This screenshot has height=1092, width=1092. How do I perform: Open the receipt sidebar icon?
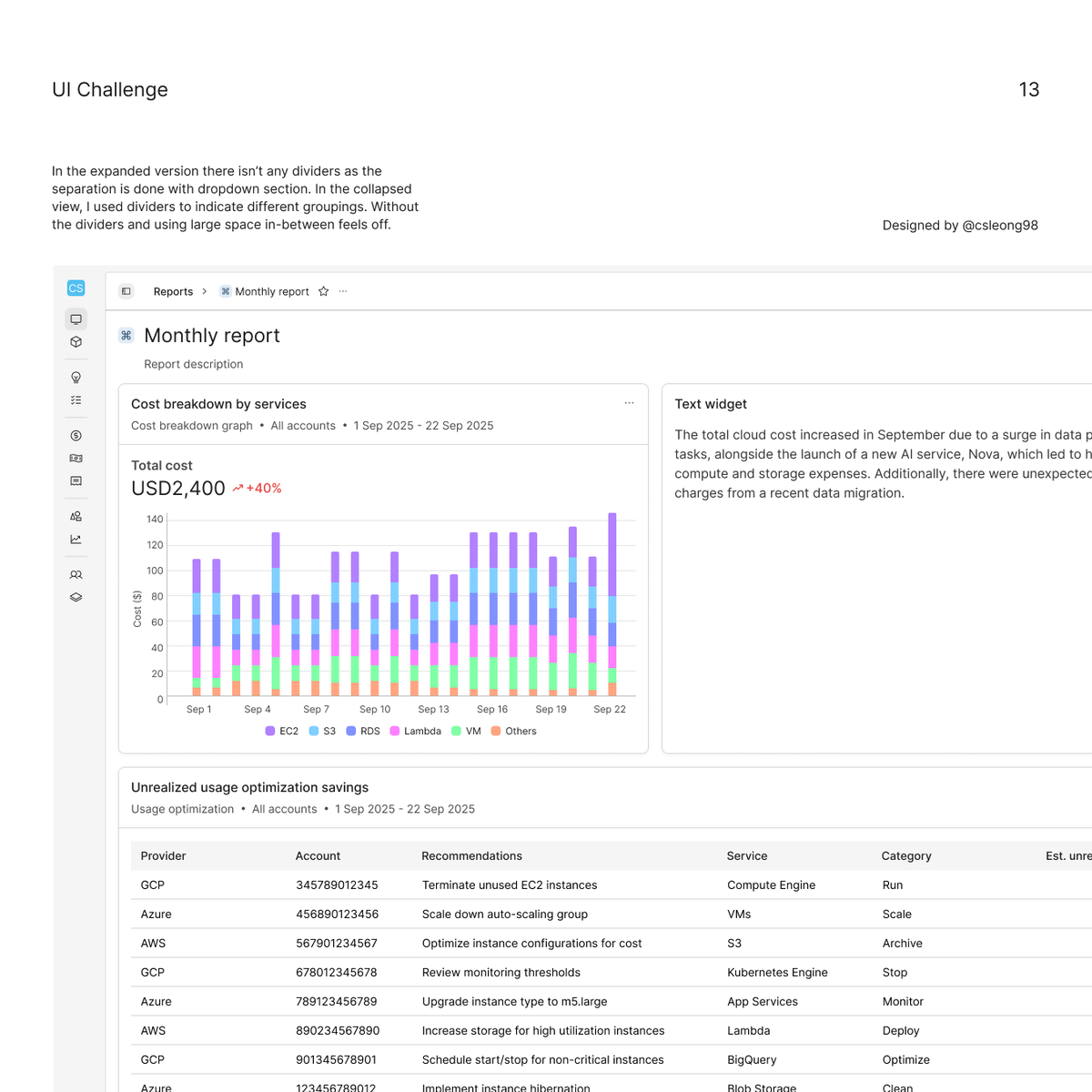(76, 480)
